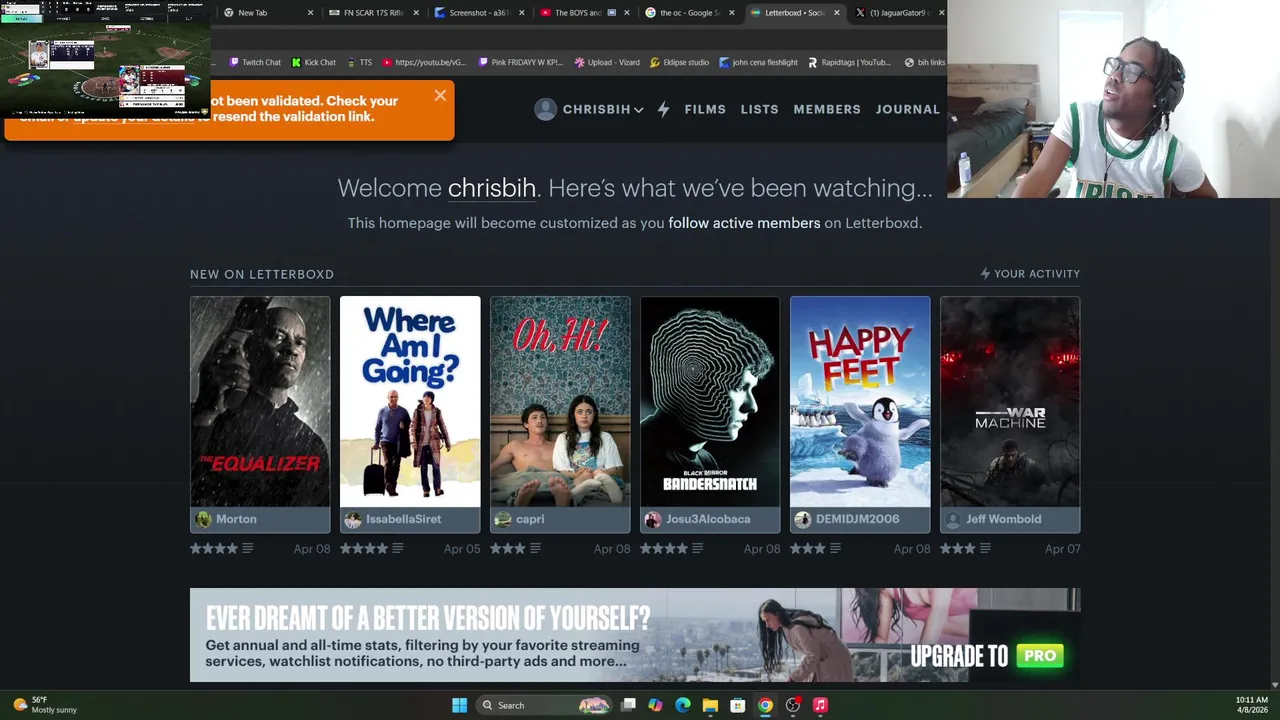Screen dimensions: 1280x720
Task: Open the clock and date in the tray
Action: pyautogui.click(x=1251, y=705)
